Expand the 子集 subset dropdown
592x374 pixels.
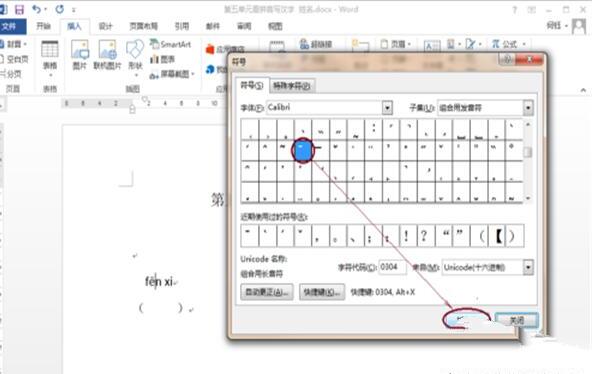[528, 108]
